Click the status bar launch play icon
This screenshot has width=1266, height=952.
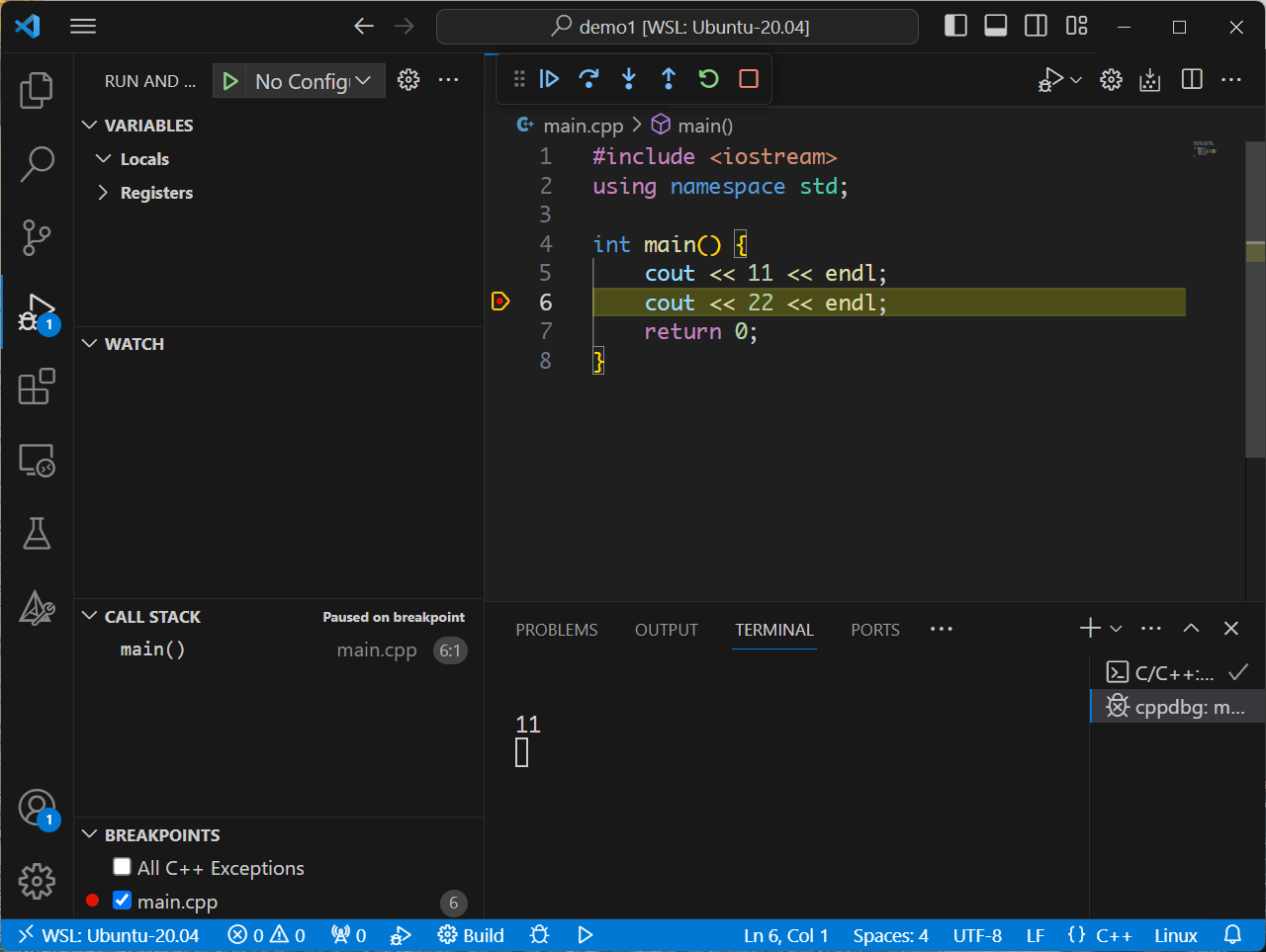point(586,935)
